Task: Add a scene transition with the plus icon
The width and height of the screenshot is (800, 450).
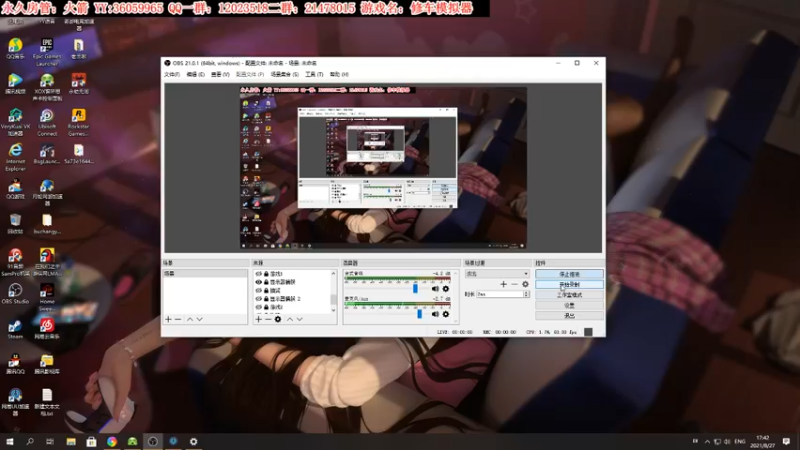Action: (x=504, y=284)
